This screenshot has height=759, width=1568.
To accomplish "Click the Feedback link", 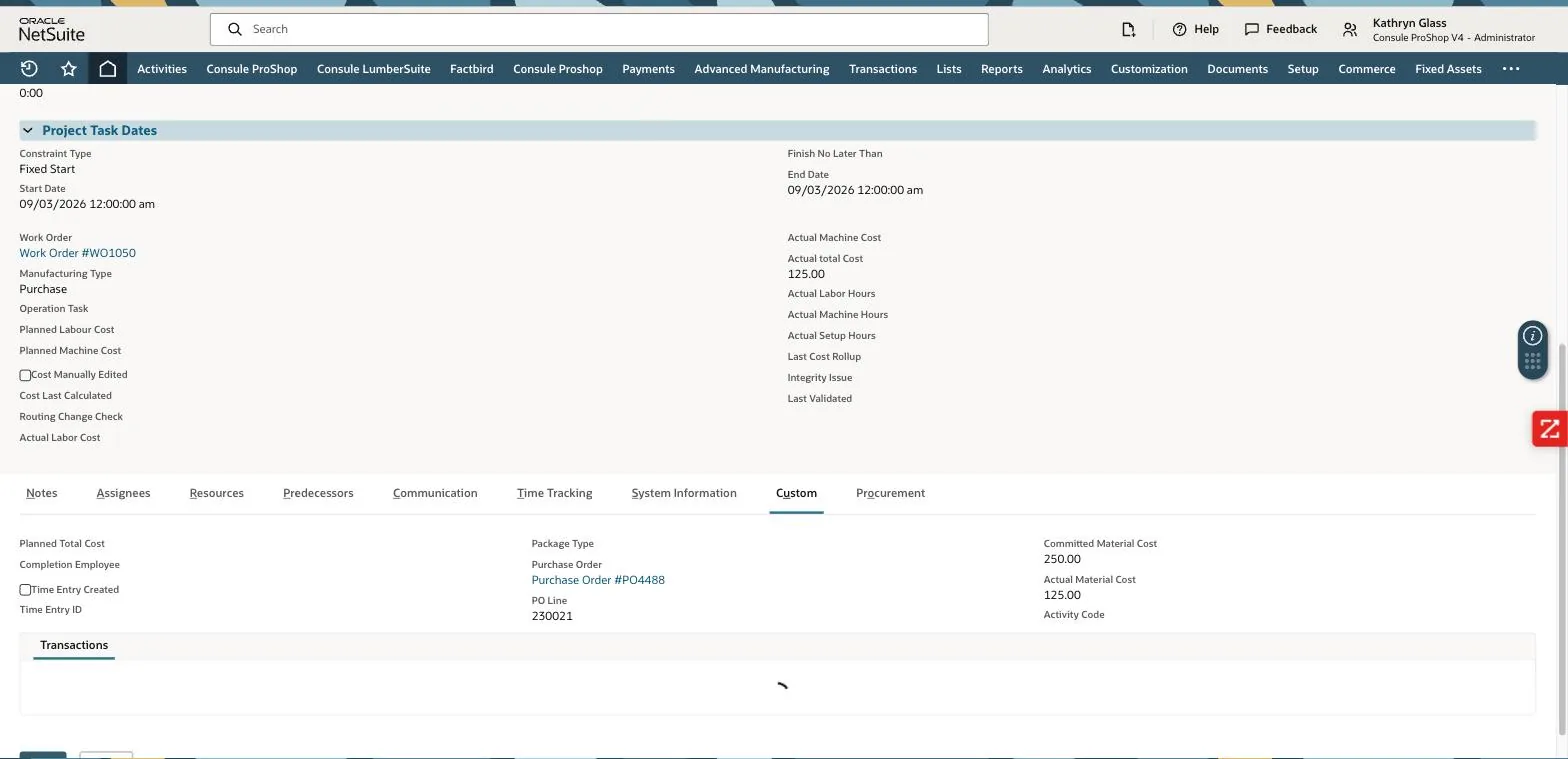I will 1291,29.
